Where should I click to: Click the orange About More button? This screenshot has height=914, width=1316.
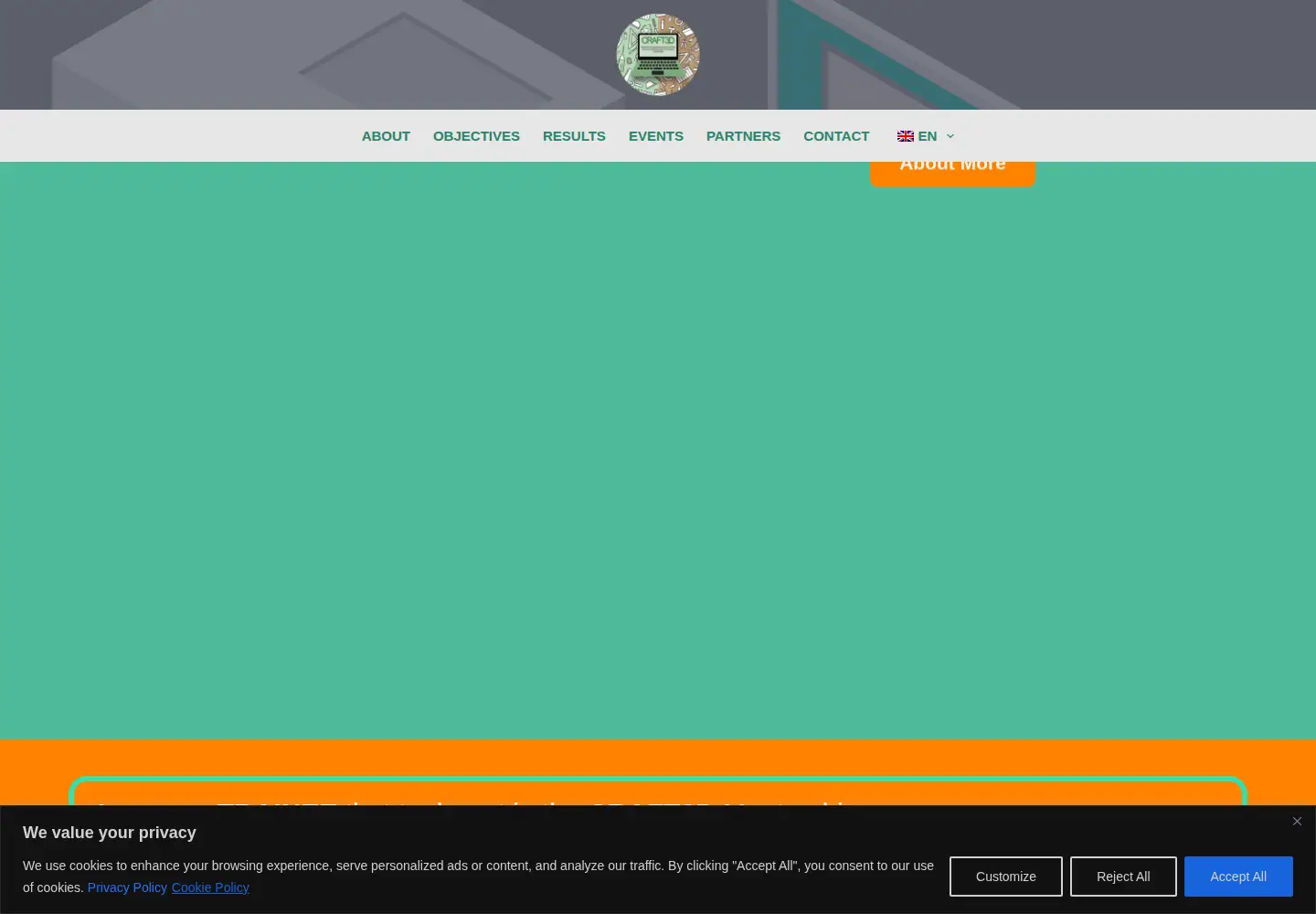pyautogui.click(x=952, y=174)
